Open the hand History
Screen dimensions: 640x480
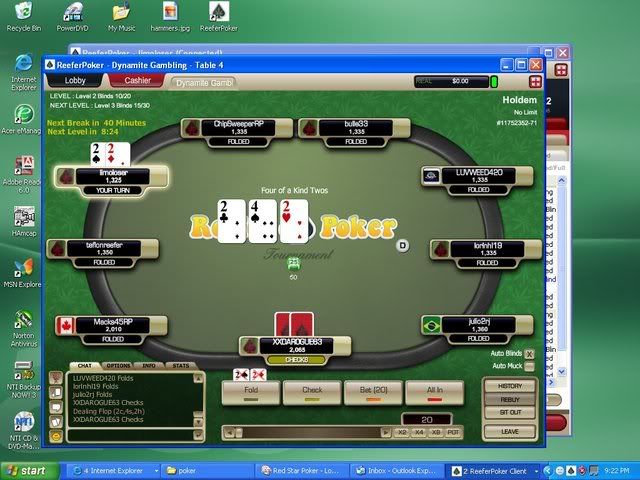pyautogui.click(x=510, y=386)
